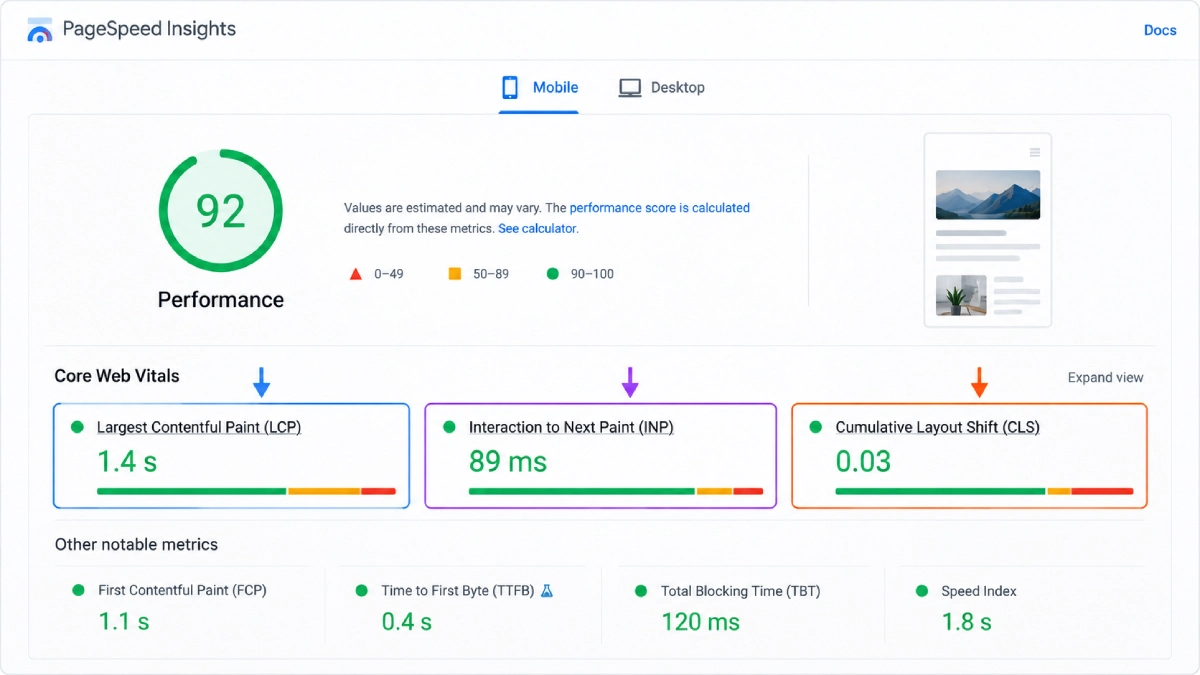The image size is (1200, 675).
Task: Click the green dot beside Time to First Byte
Action: (x=362, y=590)
